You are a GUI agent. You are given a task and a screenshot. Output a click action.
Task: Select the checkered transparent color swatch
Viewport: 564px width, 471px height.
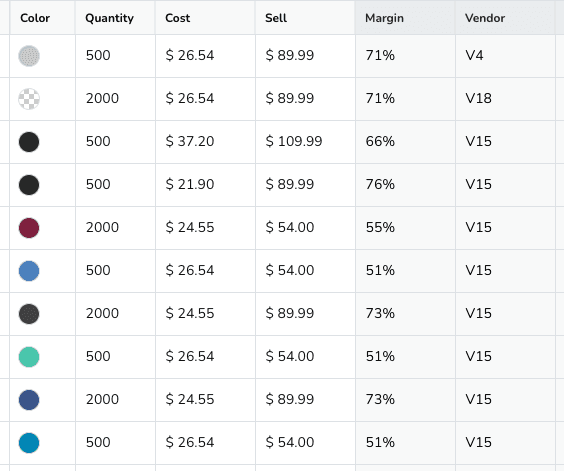click(29, 99)
